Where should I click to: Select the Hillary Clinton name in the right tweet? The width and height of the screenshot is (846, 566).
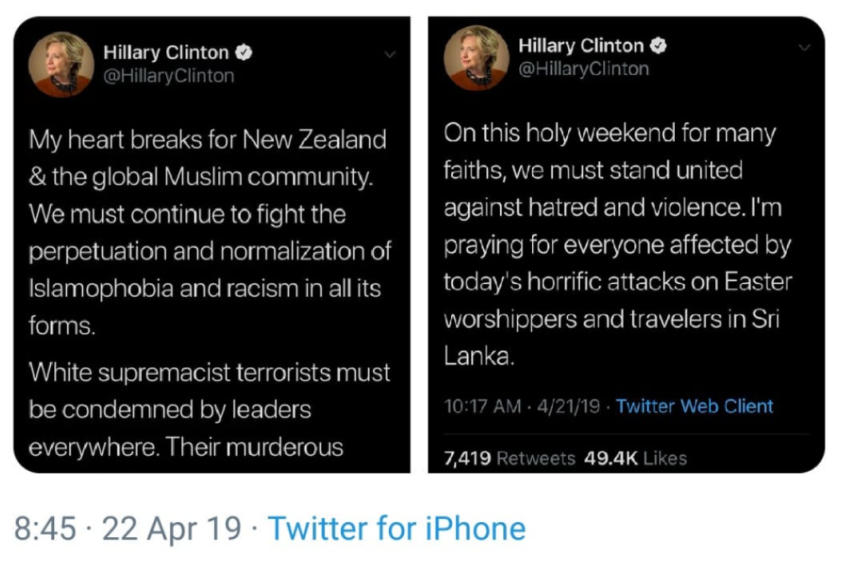pyautogui.click(x=580, y=46)
